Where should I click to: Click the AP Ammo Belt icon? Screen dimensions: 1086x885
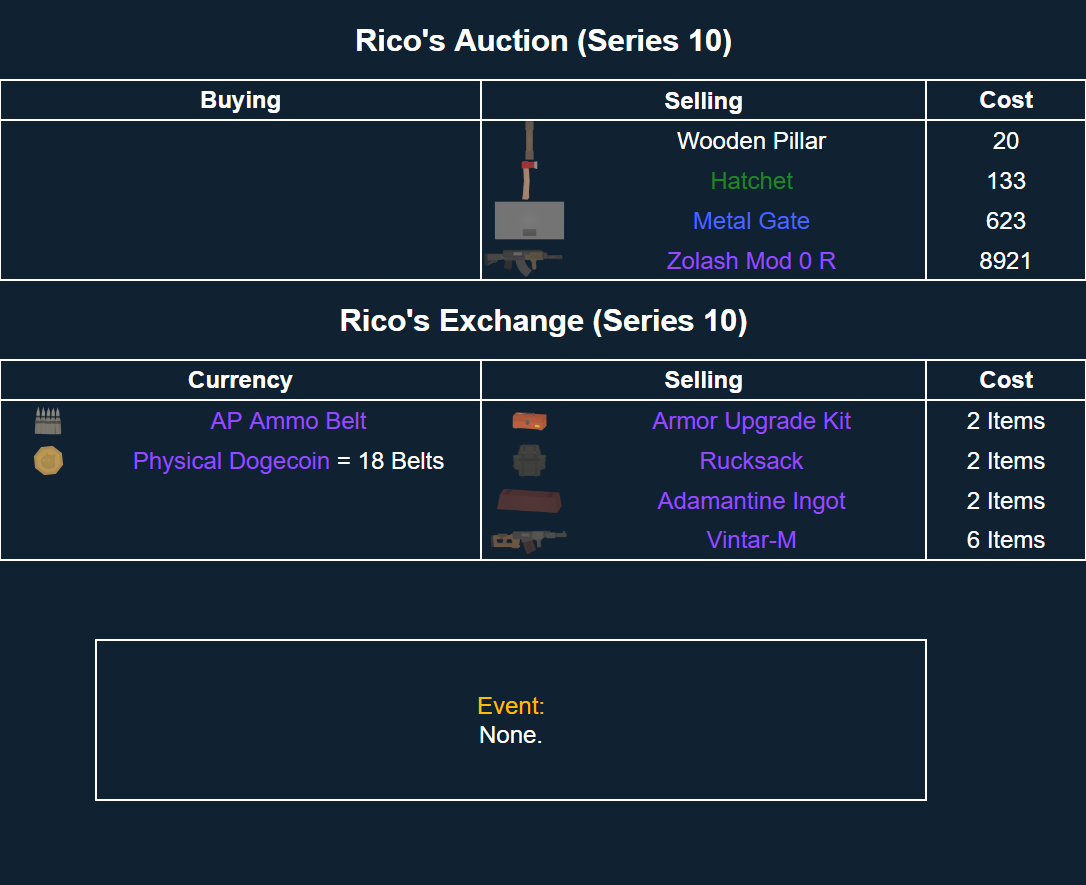point(48,421)
